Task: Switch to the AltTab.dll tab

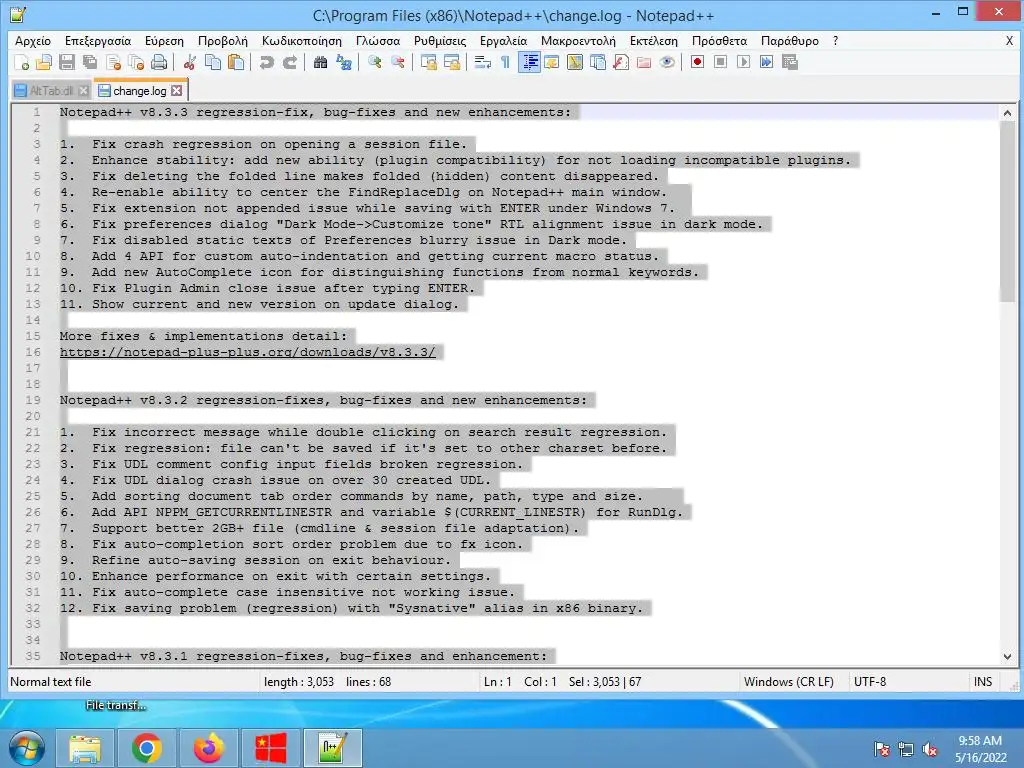Action: click(52, 91)
